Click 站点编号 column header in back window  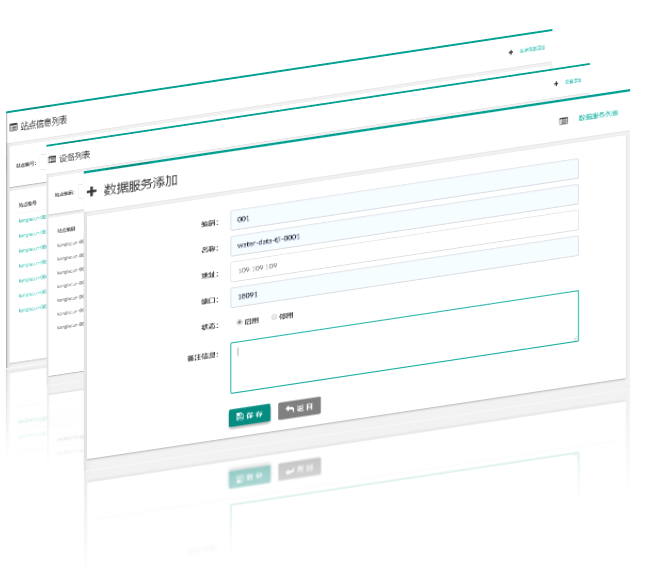tap(27, 204)
